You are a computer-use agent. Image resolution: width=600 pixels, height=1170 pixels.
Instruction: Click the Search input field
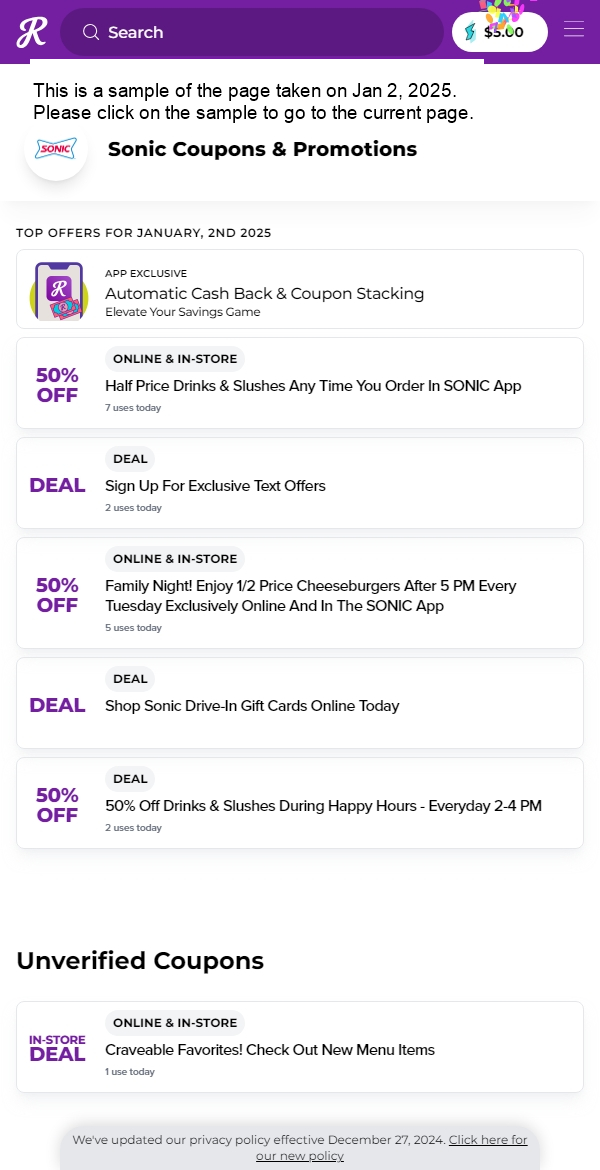point(251,32)
